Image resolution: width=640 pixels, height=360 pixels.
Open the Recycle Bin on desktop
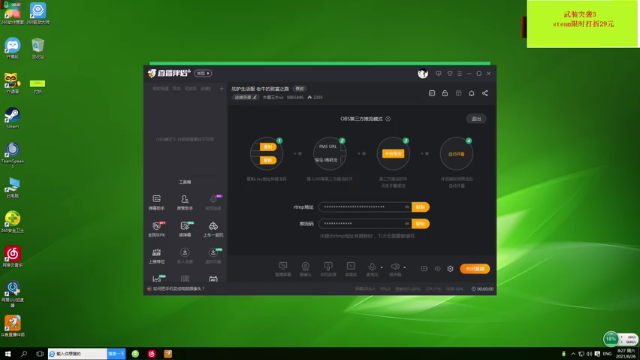click(x=38, y=49)
